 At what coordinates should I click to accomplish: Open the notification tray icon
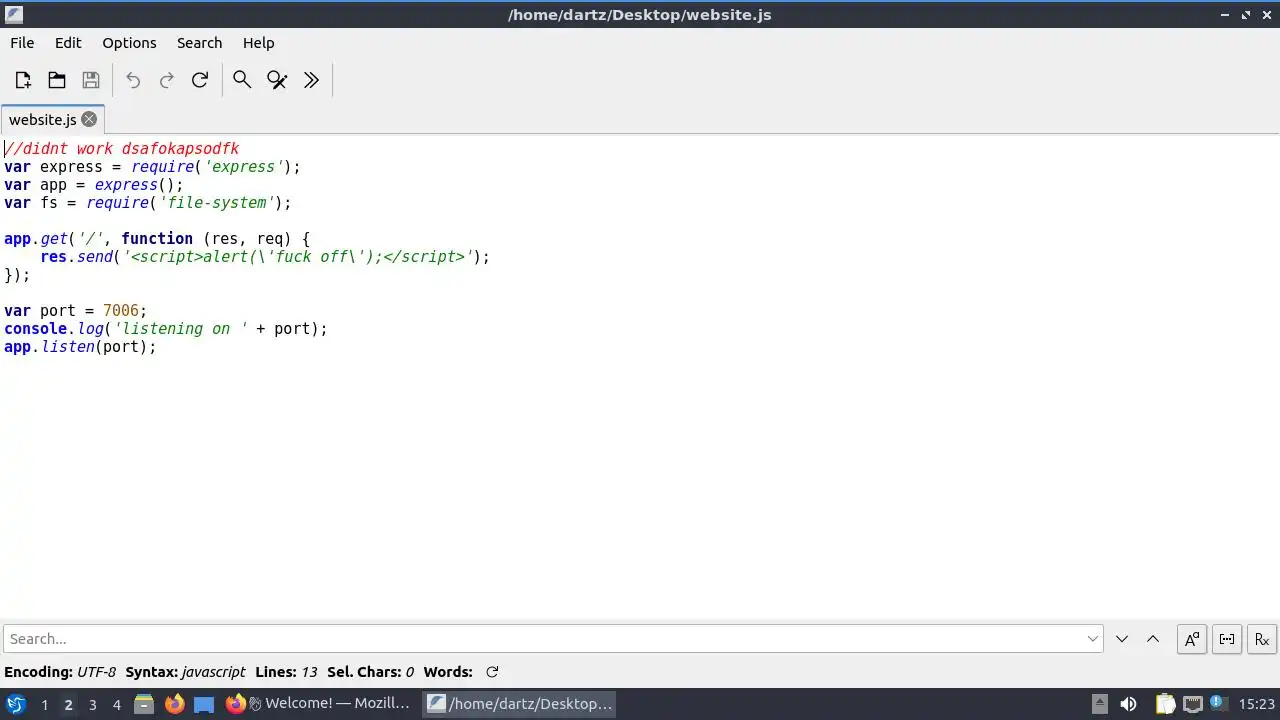pyautogui.click(x=1219, y=704)
